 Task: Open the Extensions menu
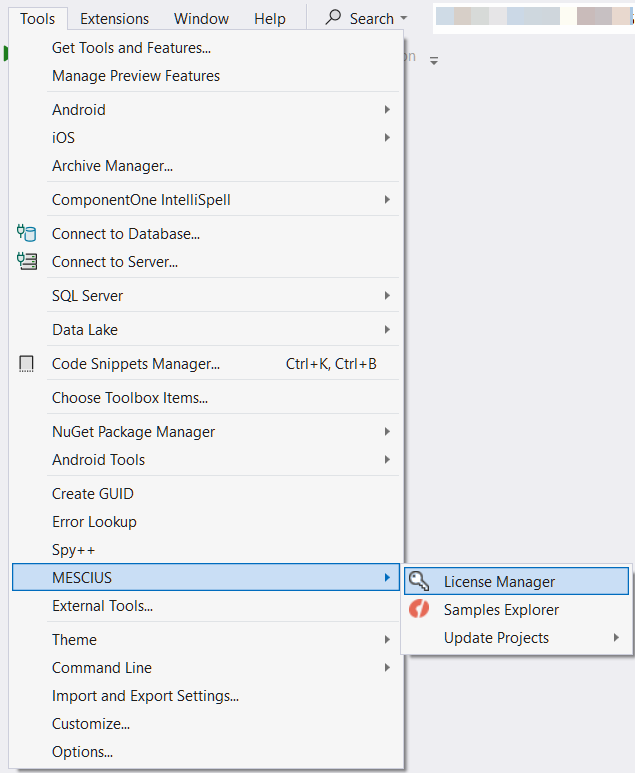[114, 19]
